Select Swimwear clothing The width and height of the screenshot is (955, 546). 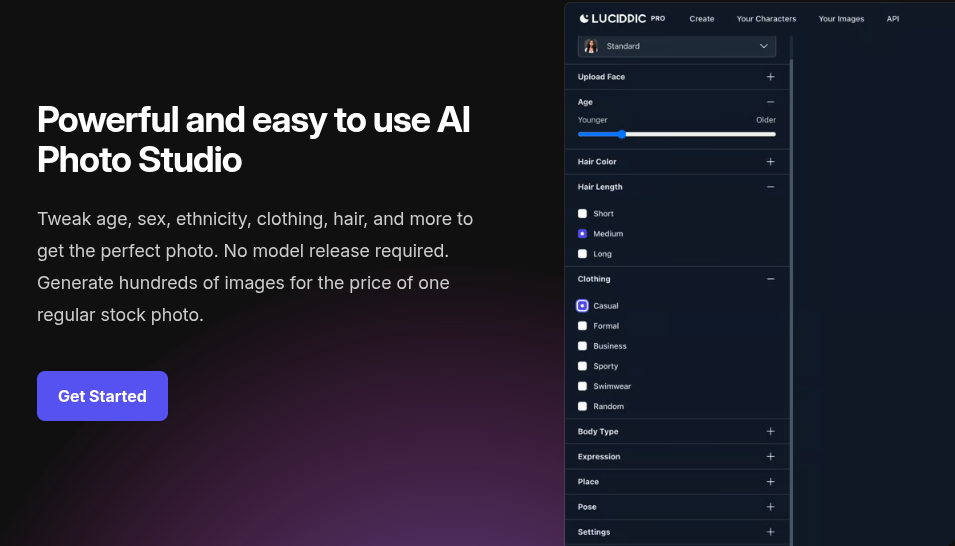pos(582,386)
